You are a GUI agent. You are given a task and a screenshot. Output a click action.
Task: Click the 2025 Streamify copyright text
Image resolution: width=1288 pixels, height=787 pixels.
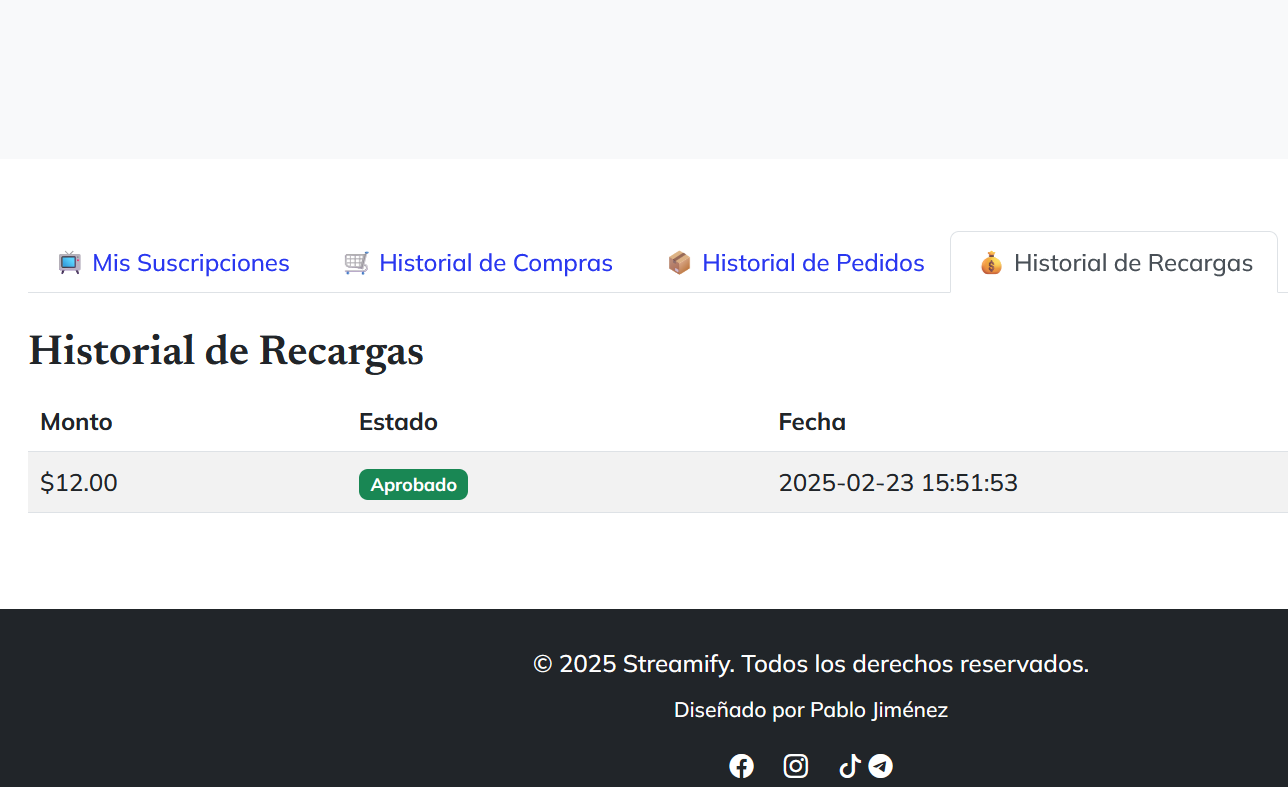coord(810,663)
